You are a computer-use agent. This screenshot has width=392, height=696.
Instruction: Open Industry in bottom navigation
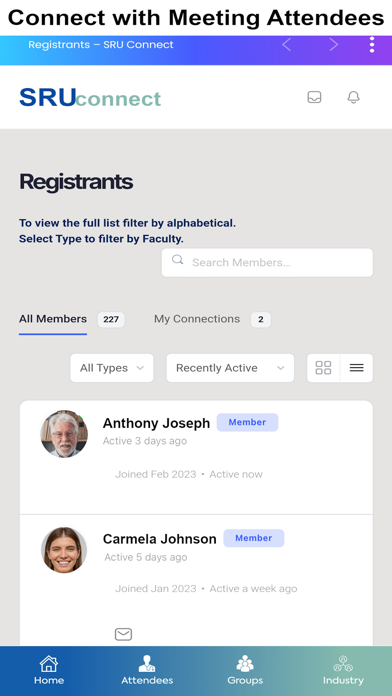click(x=343, y=670)
